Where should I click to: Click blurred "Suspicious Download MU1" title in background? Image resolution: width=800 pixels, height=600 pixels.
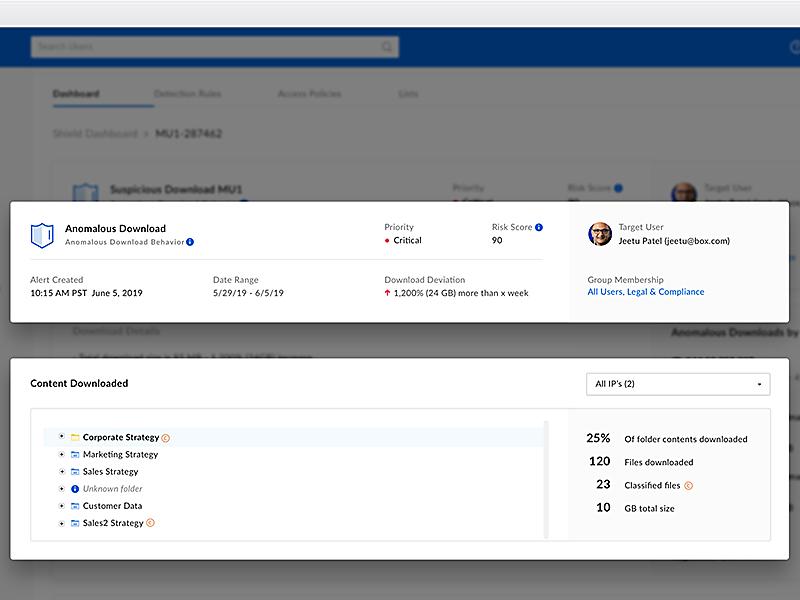176,190
